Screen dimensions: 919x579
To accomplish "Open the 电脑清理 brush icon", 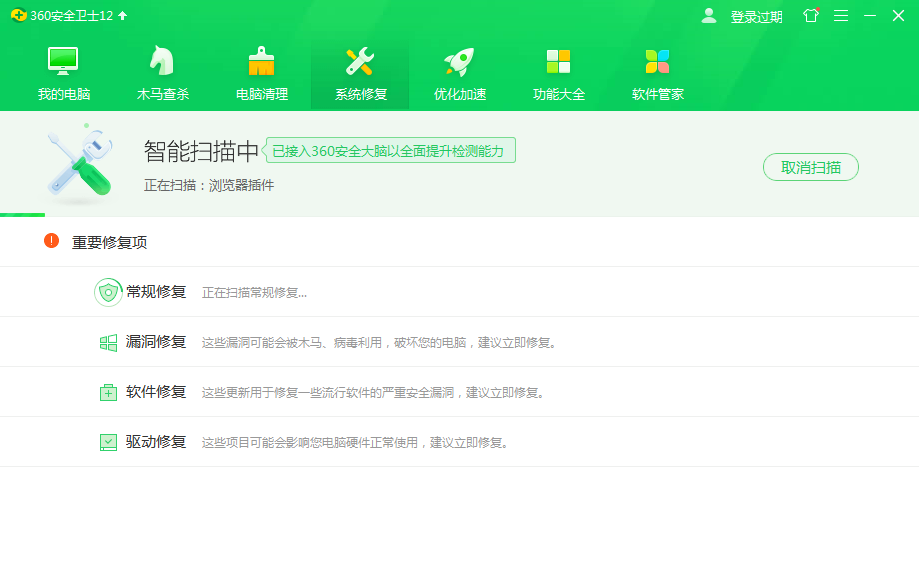I will pyautogui.click(x=261, y=61).
